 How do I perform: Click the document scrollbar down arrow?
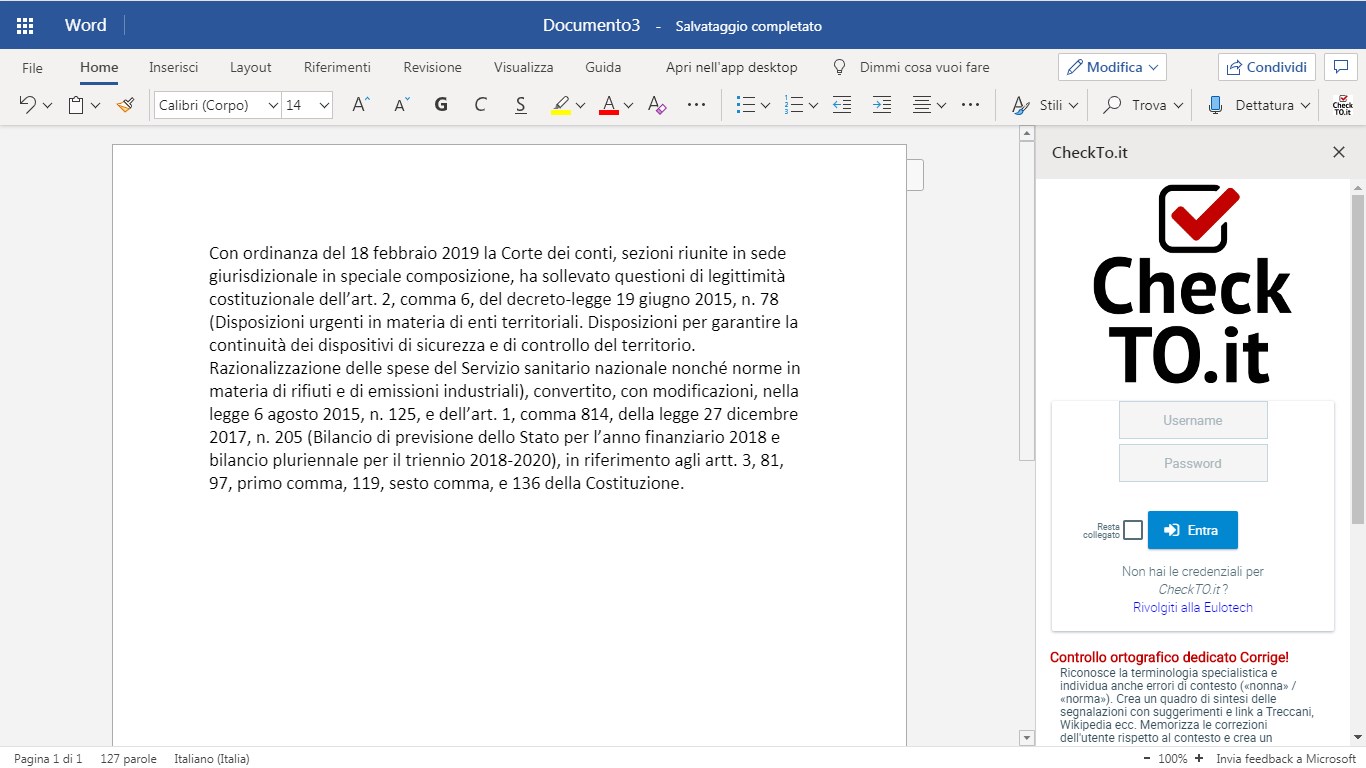click(1026, 738)
